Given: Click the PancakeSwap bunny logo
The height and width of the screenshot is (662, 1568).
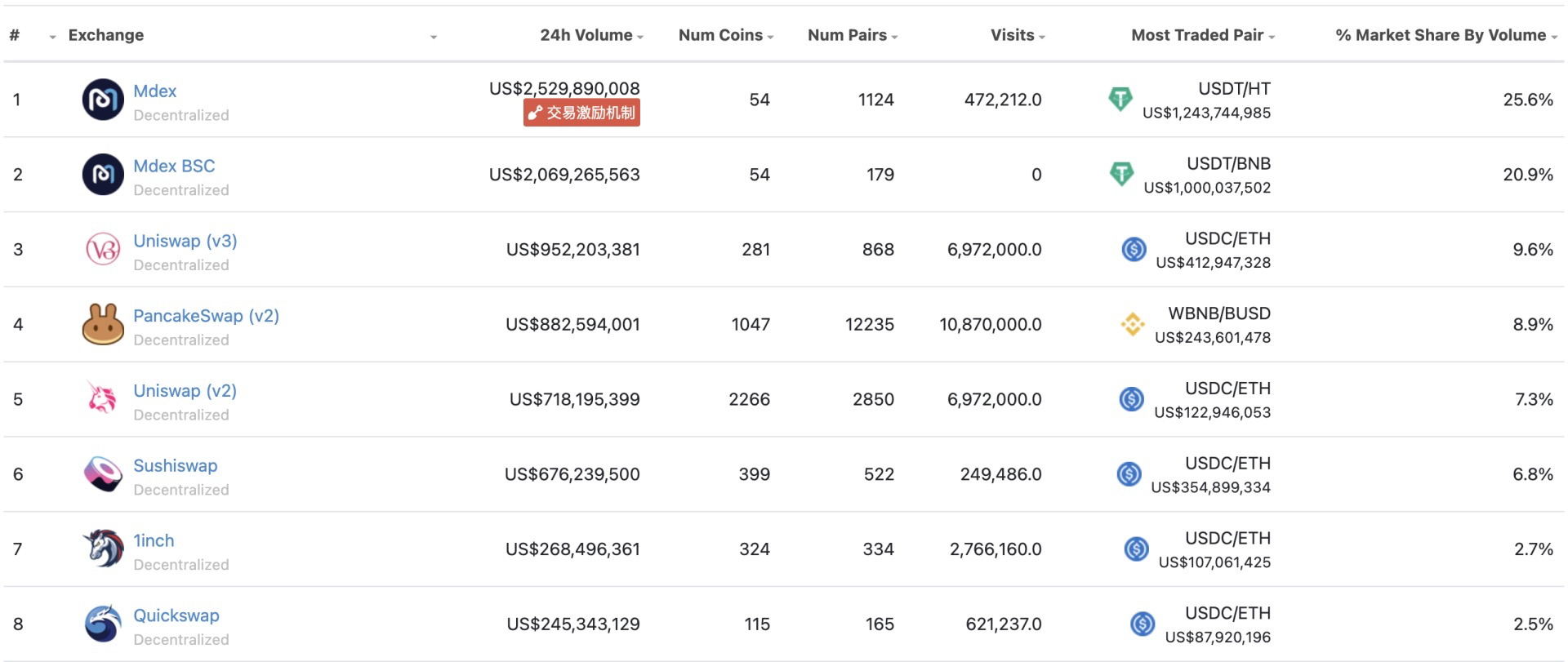Looking at the screenshot, I should click(103, 324).
